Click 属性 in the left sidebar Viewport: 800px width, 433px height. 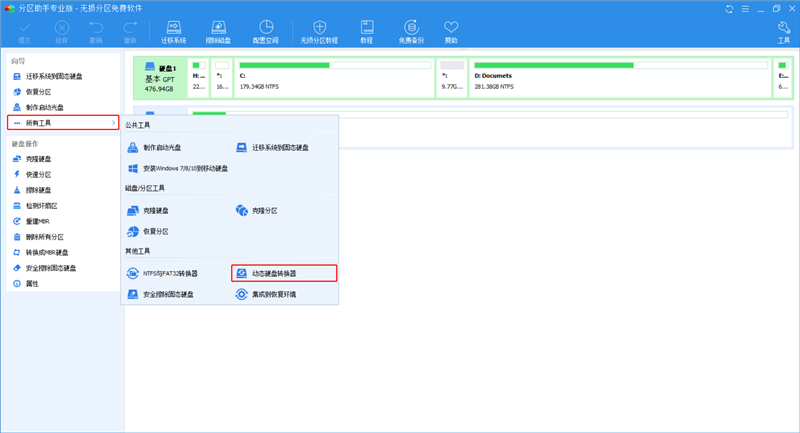coord(32,284)
